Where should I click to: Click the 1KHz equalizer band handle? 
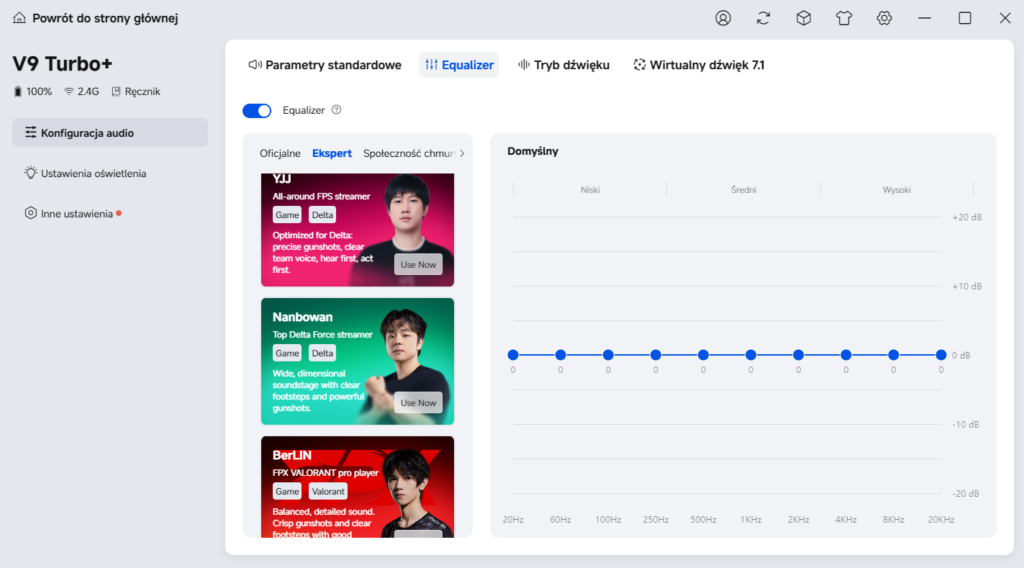pos(751,355)
